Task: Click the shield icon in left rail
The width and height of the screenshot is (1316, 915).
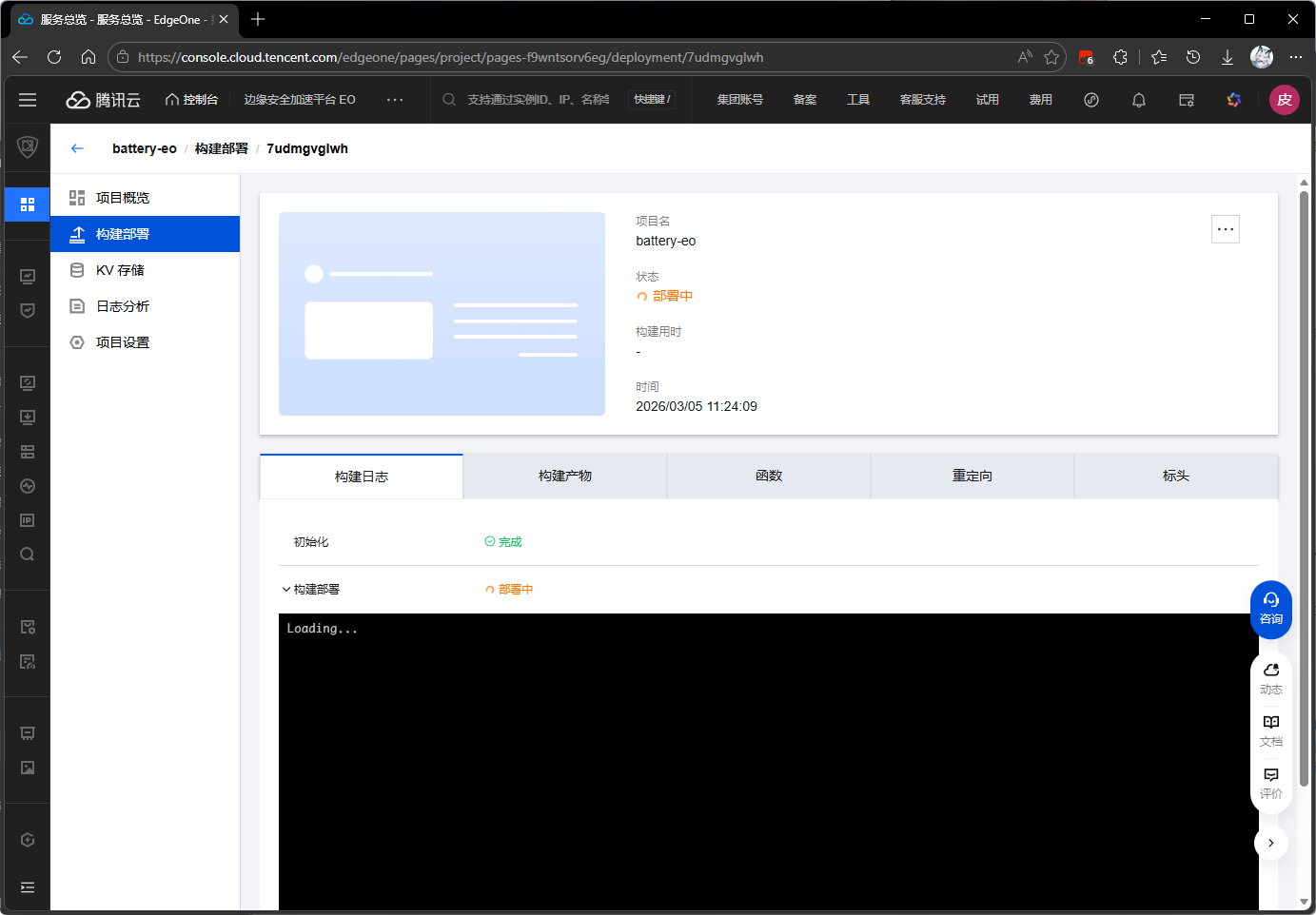Action: coord(28,146)
